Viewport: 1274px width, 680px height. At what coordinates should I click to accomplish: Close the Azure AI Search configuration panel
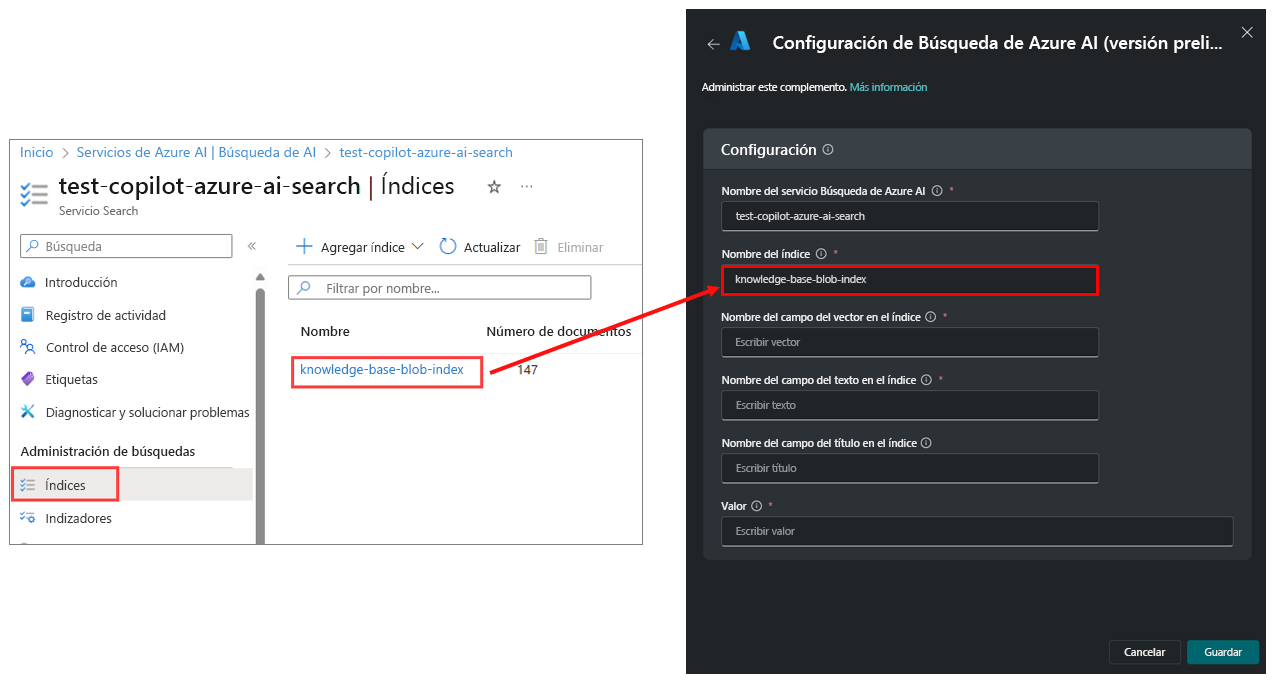click(x=1247, y=32)
